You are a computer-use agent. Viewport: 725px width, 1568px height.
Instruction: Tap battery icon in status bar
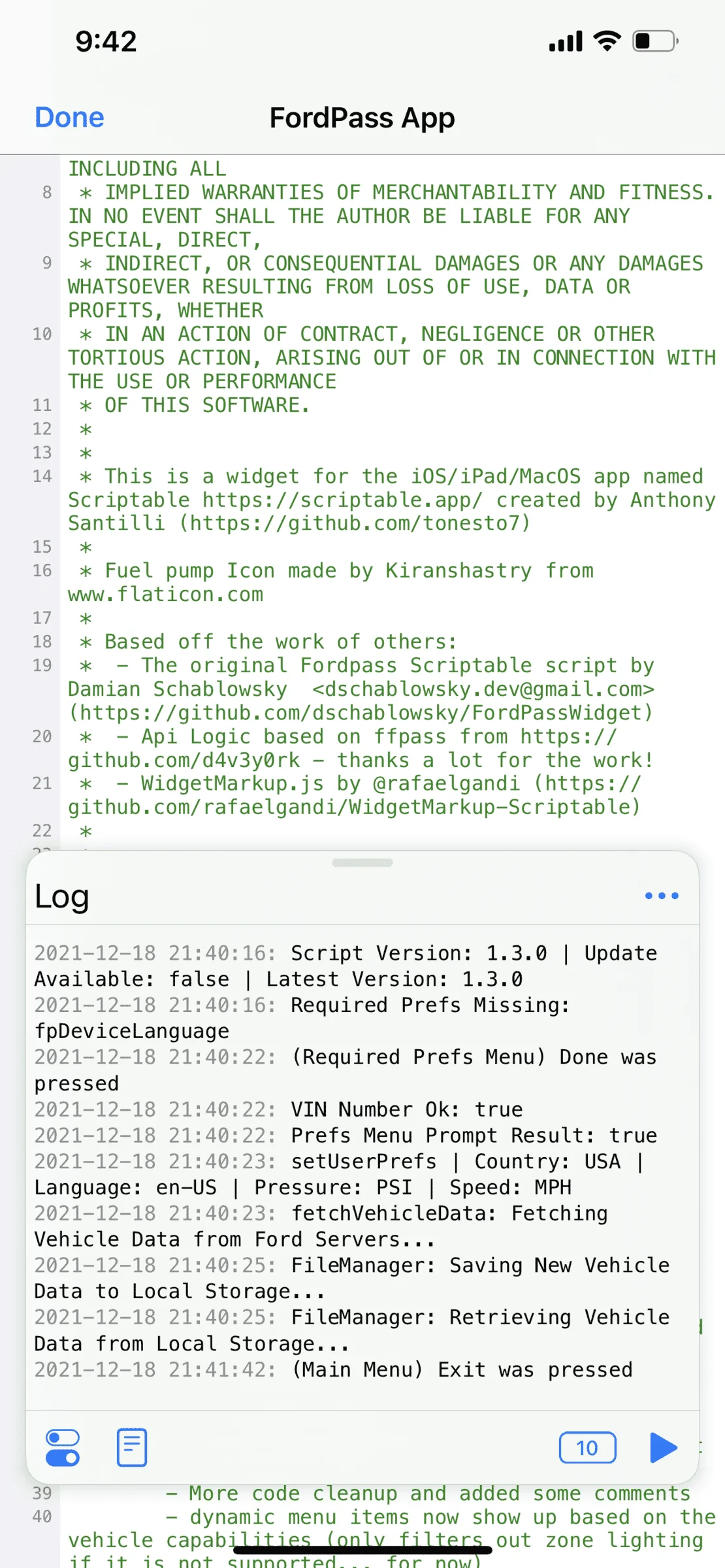tap(656, 41)
